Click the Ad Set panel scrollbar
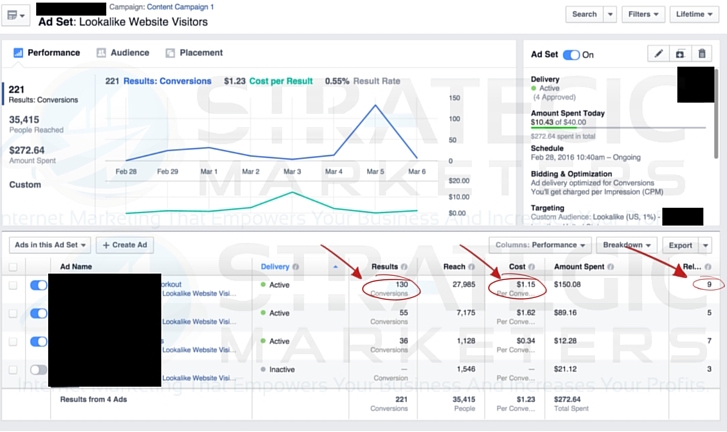 pos(716,113)
